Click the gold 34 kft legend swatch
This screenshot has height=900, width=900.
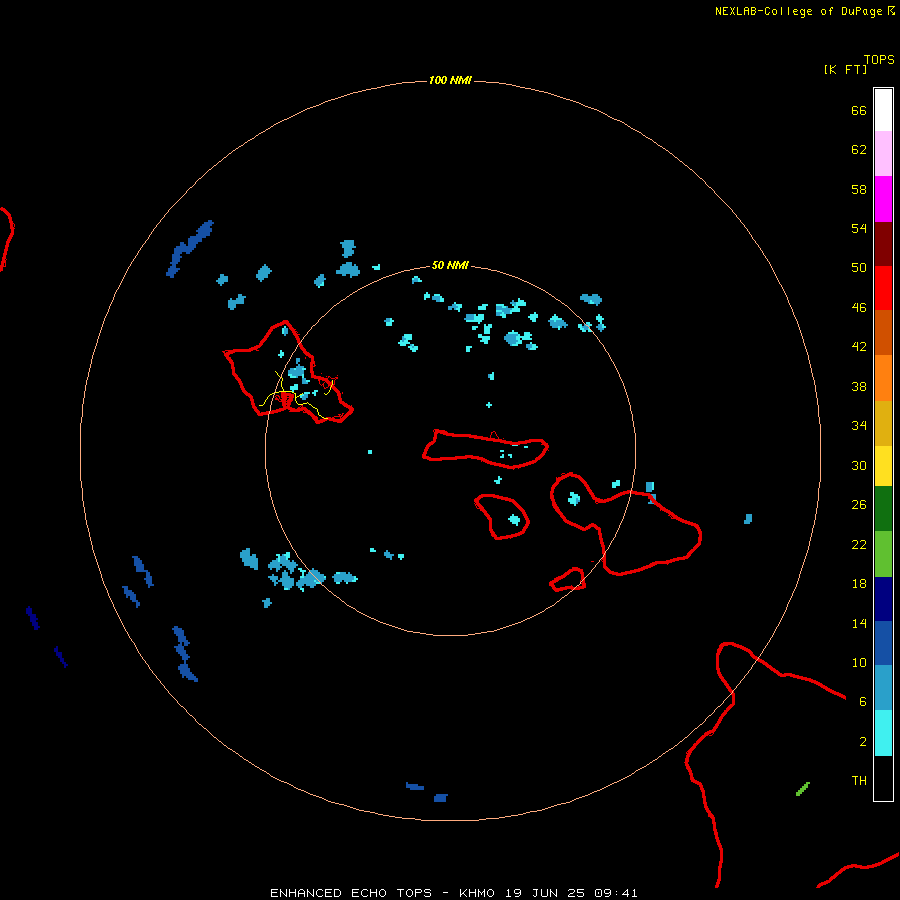coord(883,423)
